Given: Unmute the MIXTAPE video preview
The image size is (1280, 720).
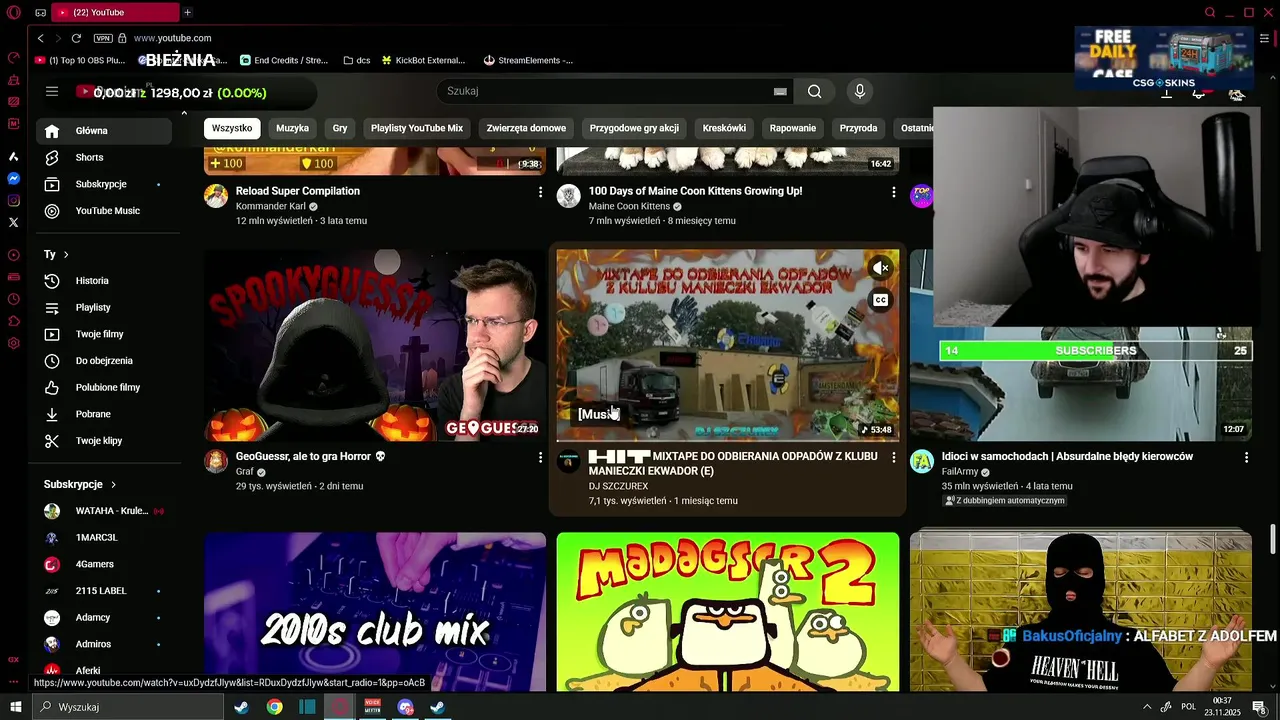Looking at the screenshot, I should 880,268.
